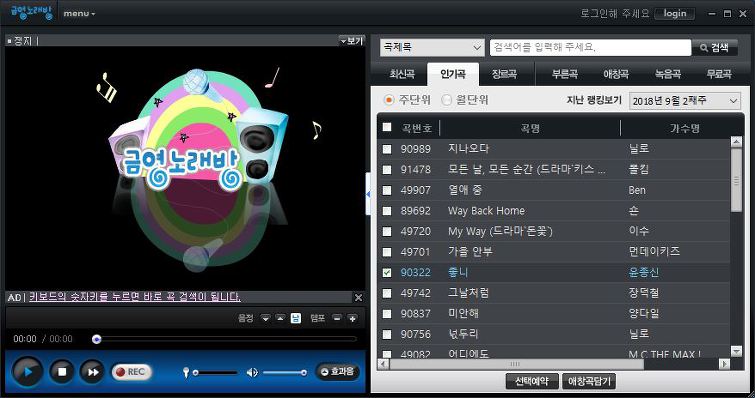Check the box for song 90756
This screenshot has width=755, height=398.
(387, 334)
